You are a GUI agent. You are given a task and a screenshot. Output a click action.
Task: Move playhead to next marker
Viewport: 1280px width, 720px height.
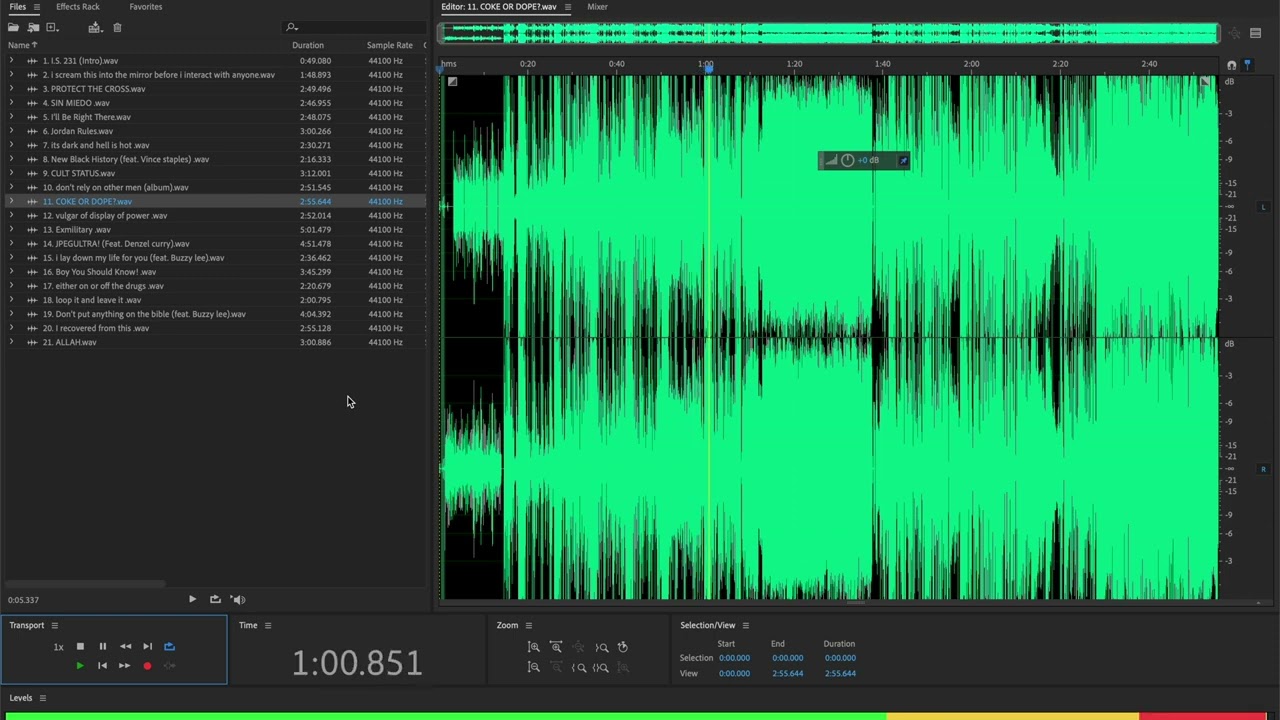pyautogui.click(x=147, y=646)
